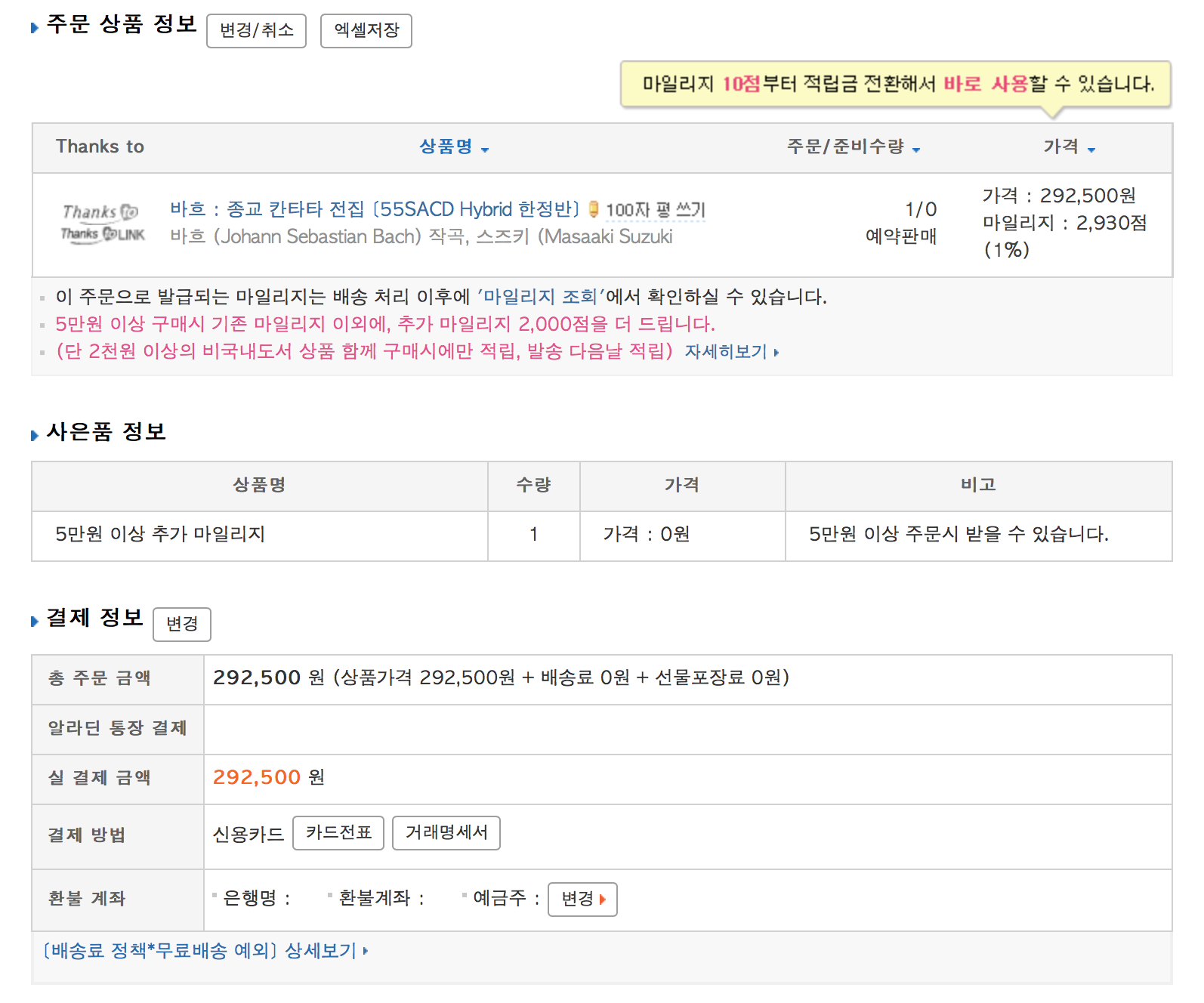The height and width of the screenshot is (1003, 1204).
Task: Sort by the 가격 column header
Action: coord(1068,147)
